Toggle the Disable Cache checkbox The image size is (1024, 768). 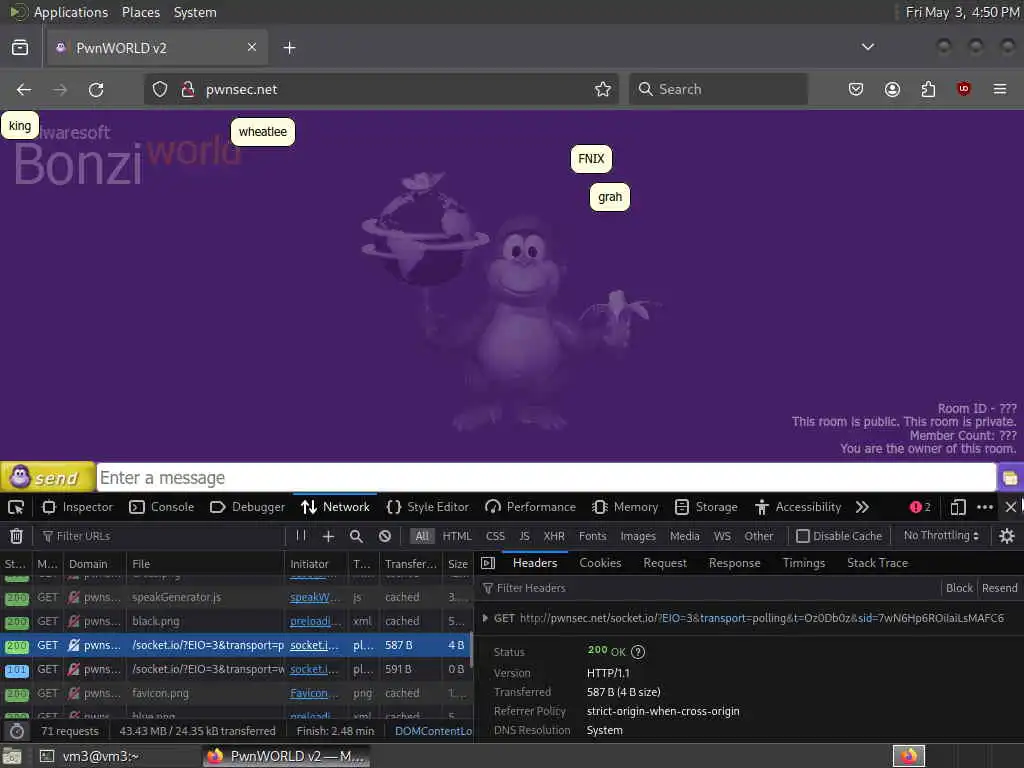pyautogui.click(x=803, y=536)
